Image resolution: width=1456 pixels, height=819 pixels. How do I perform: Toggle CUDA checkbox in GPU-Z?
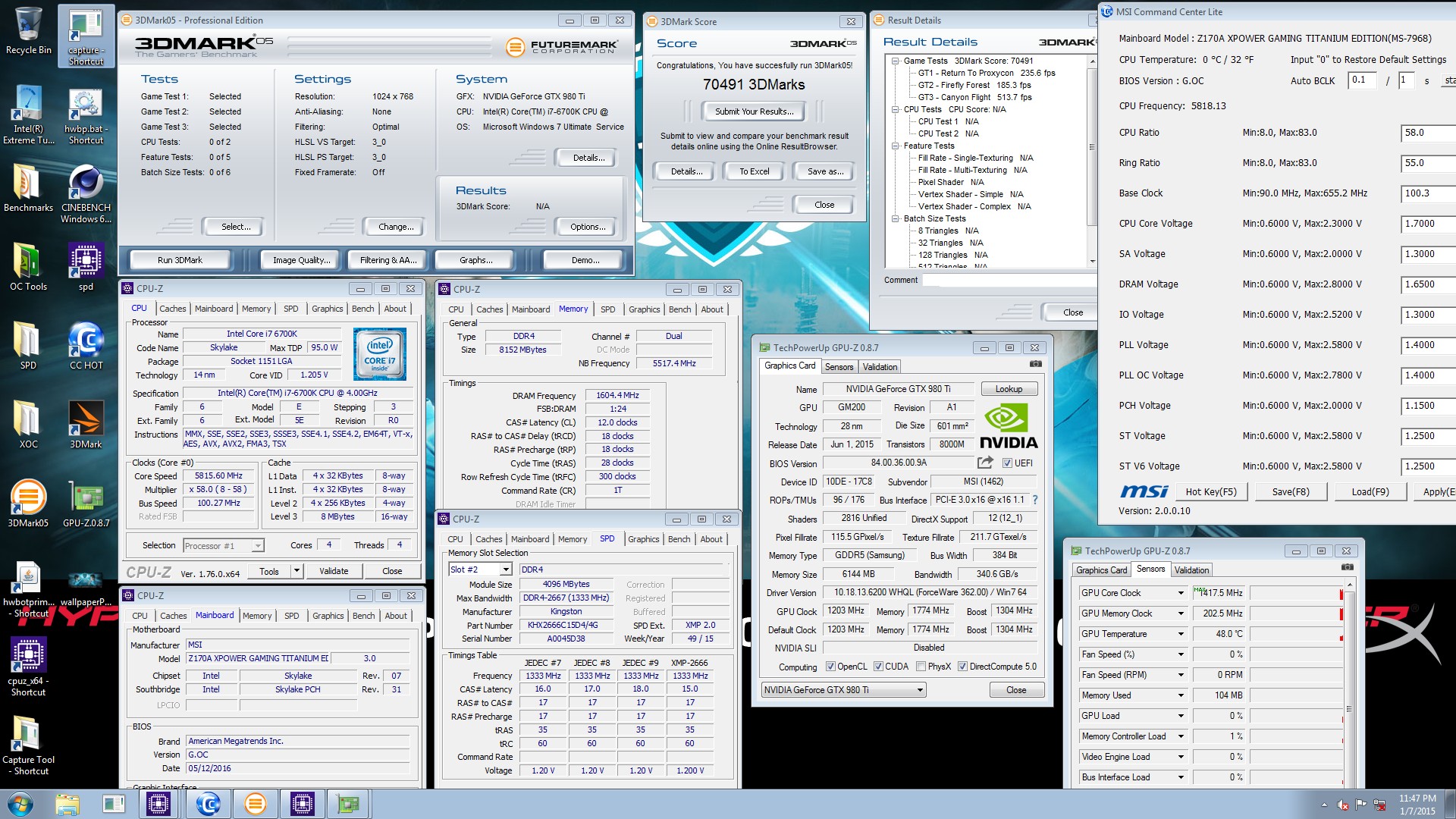(x=878, y=667)
